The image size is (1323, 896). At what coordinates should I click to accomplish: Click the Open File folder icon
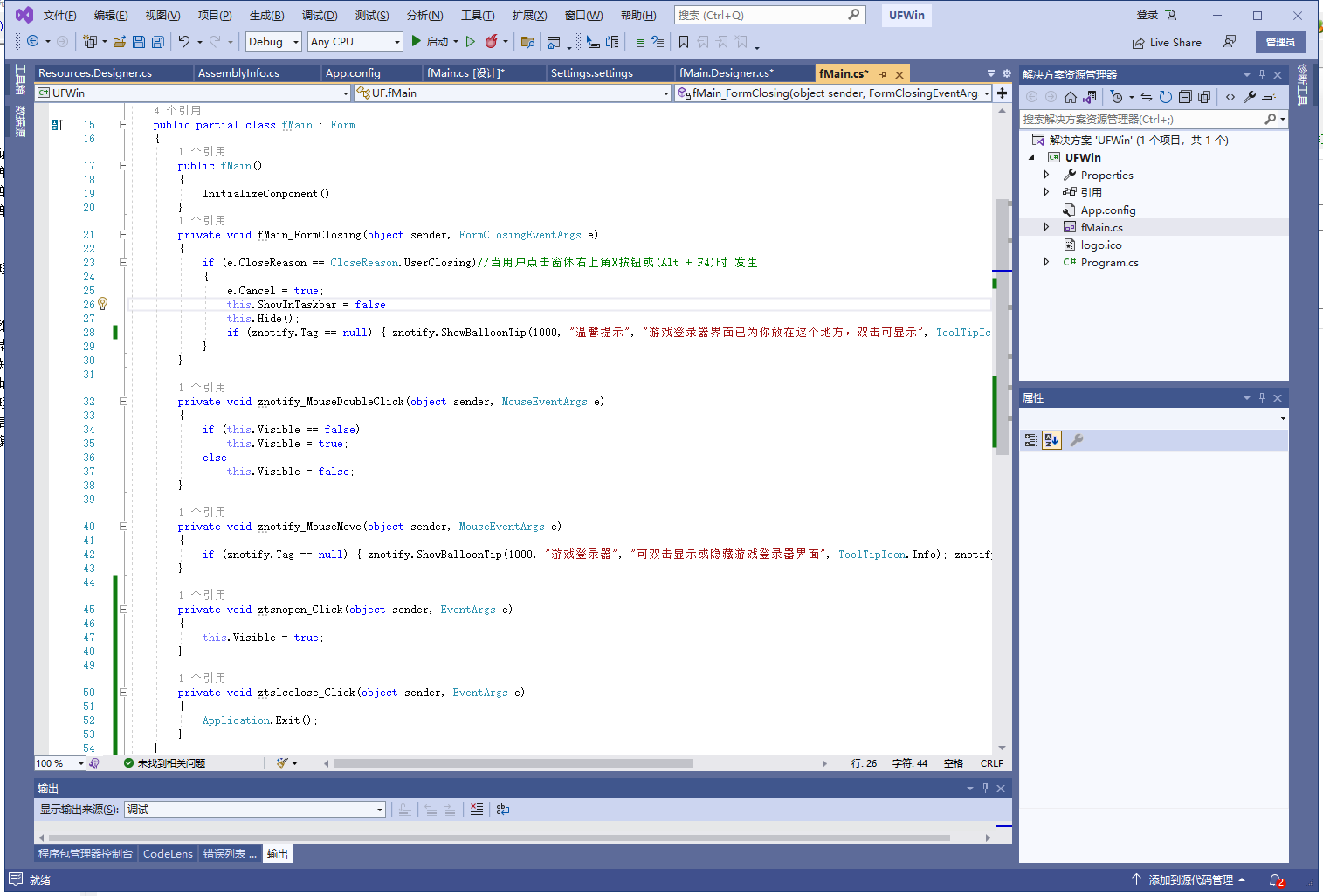pos(120,41)
